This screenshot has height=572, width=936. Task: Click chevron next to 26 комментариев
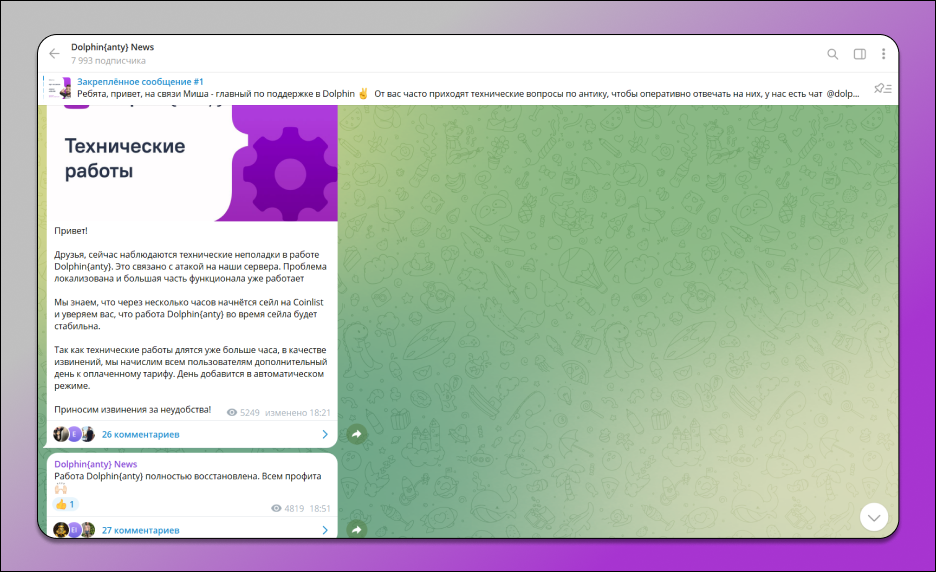[325, 435]
